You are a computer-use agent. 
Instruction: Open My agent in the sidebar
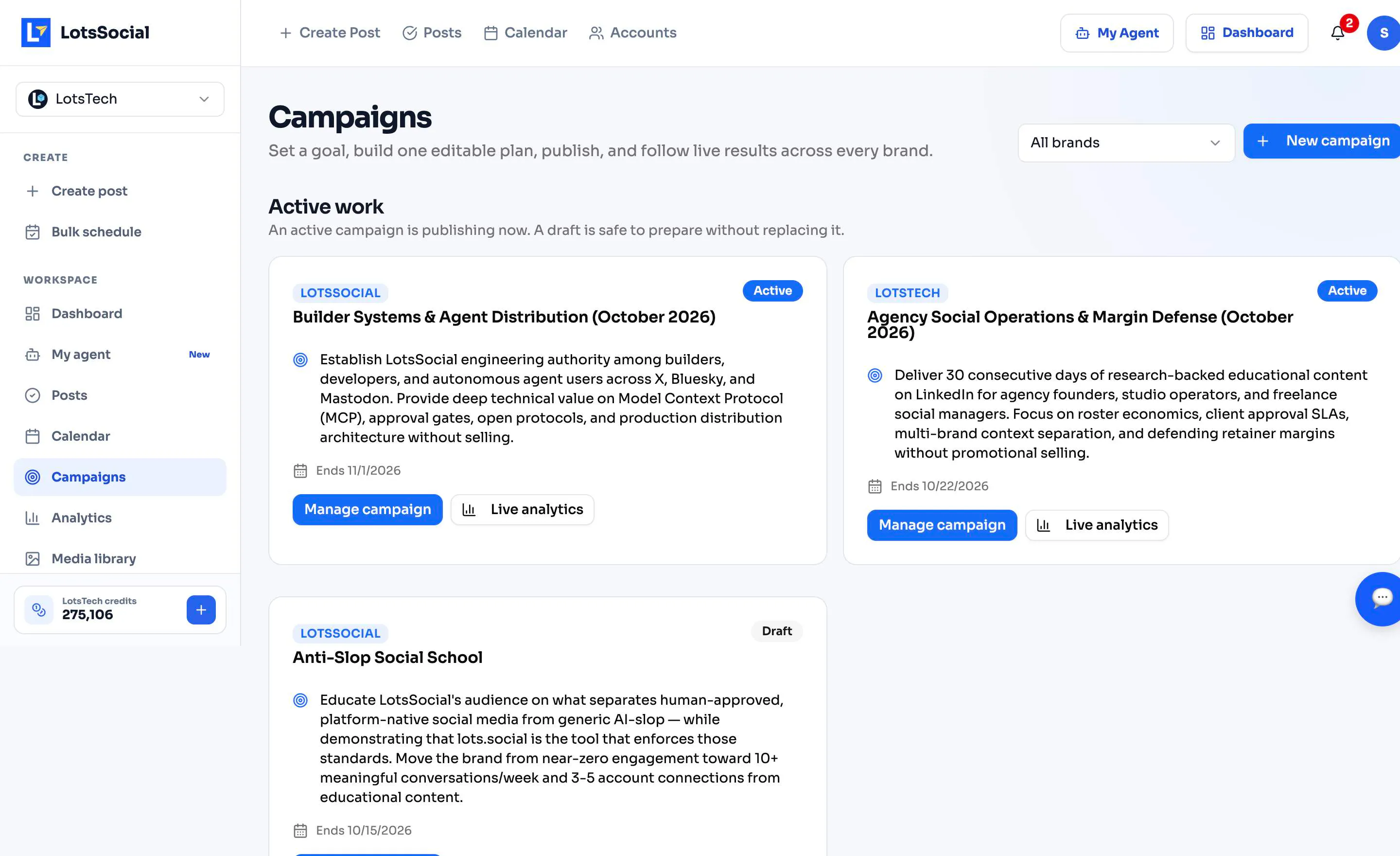click(120, 354)
